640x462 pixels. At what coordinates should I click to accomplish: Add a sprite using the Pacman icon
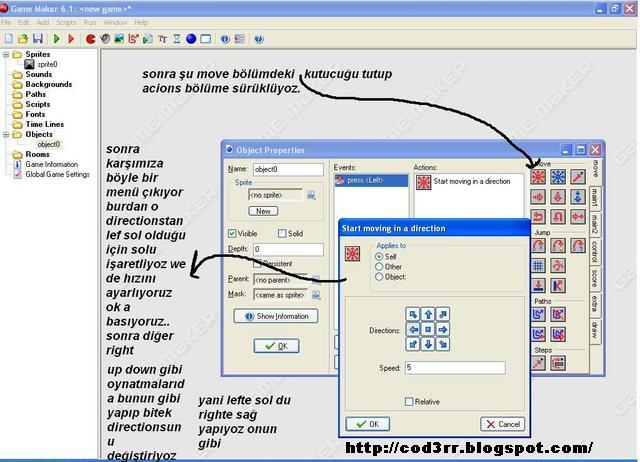coord(91,39)
